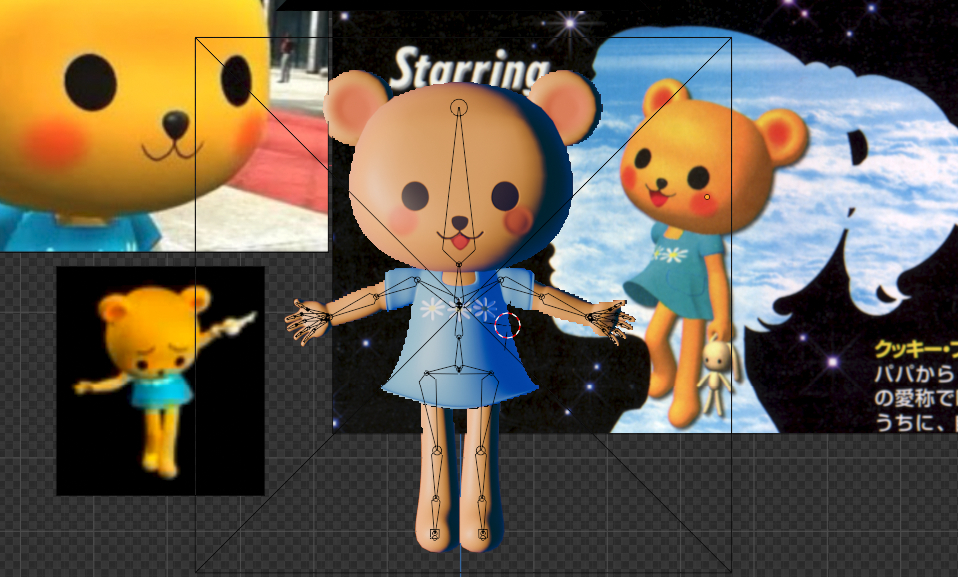Click the "Starring" text on magazine reference

(470, 70)
